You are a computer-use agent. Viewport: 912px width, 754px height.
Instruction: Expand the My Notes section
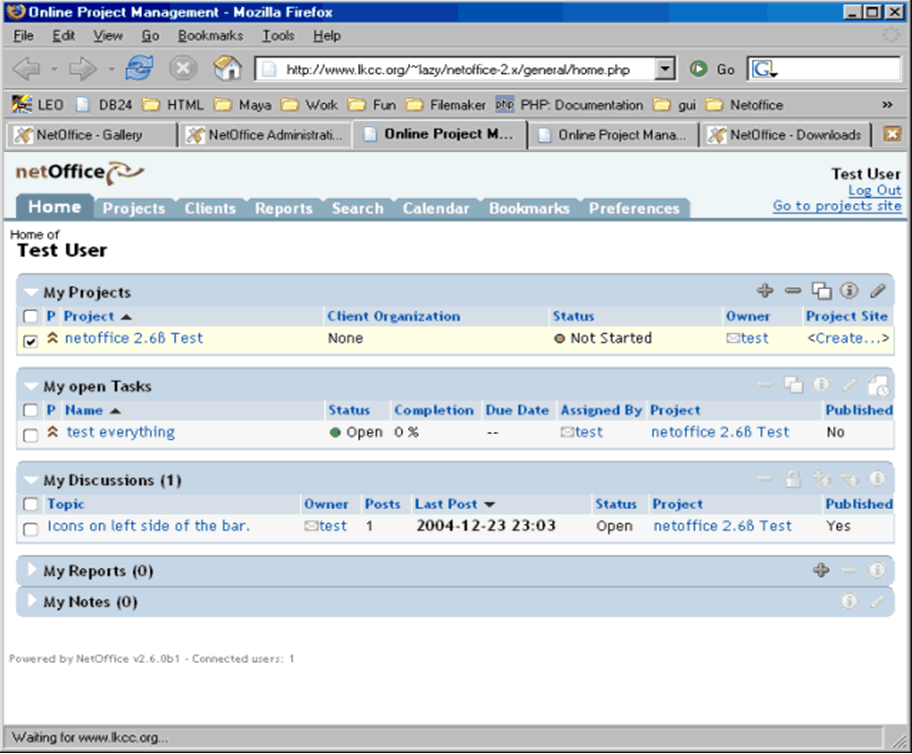tap(31, 602)
